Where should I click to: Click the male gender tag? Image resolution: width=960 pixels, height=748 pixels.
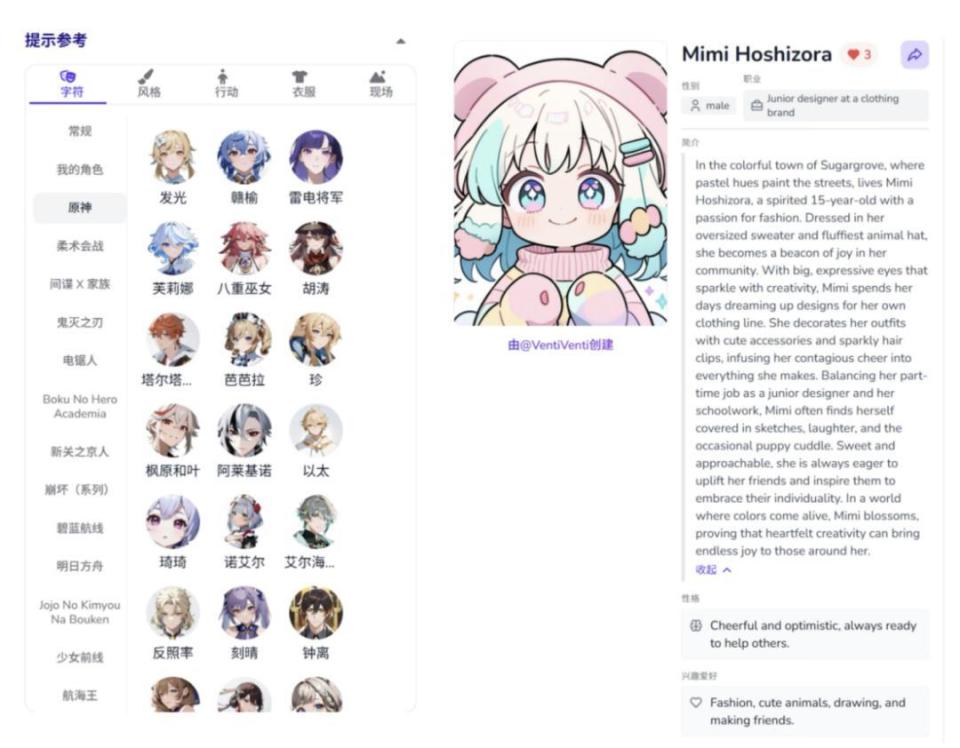point(710,105)
